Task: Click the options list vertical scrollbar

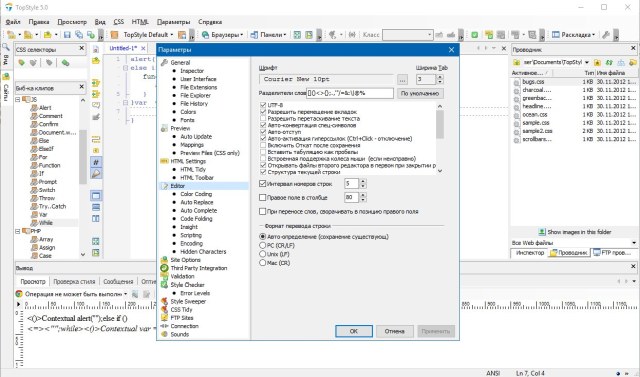Action: (x=440, y=139)
